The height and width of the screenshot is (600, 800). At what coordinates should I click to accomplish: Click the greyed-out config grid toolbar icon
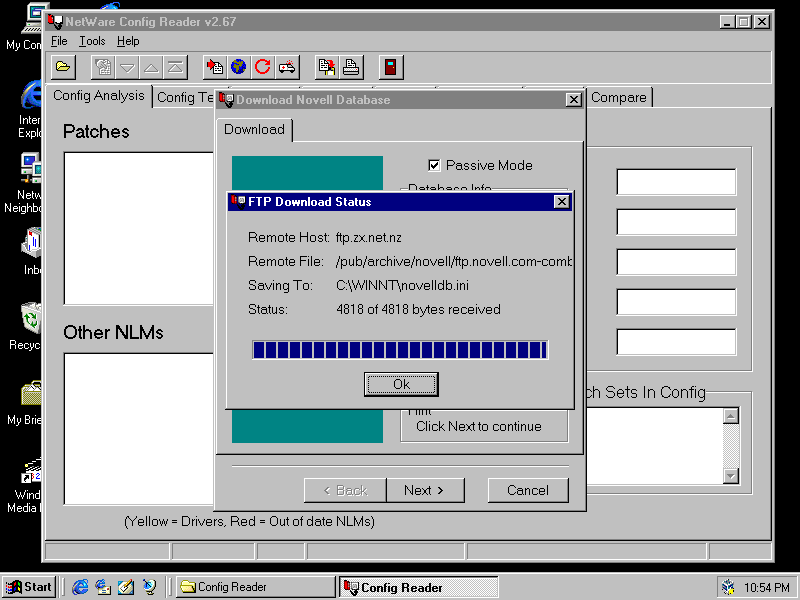click(x=103, y=67)
